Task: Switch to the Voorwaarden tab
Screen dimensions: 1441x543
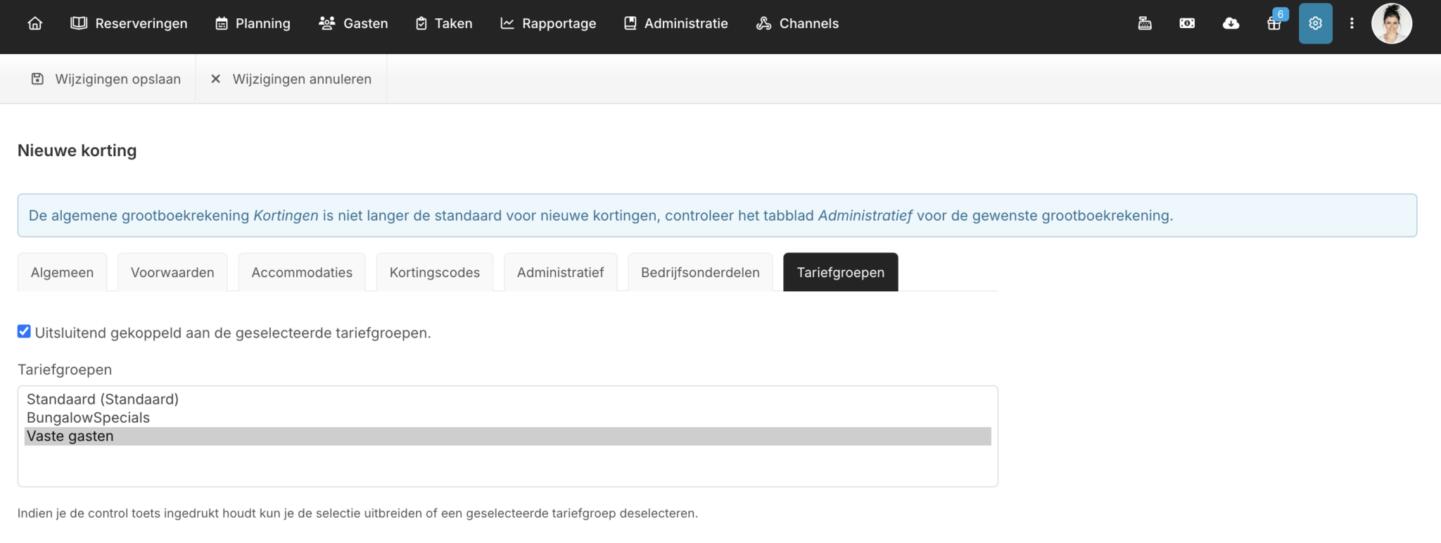Action: [172, 272]
